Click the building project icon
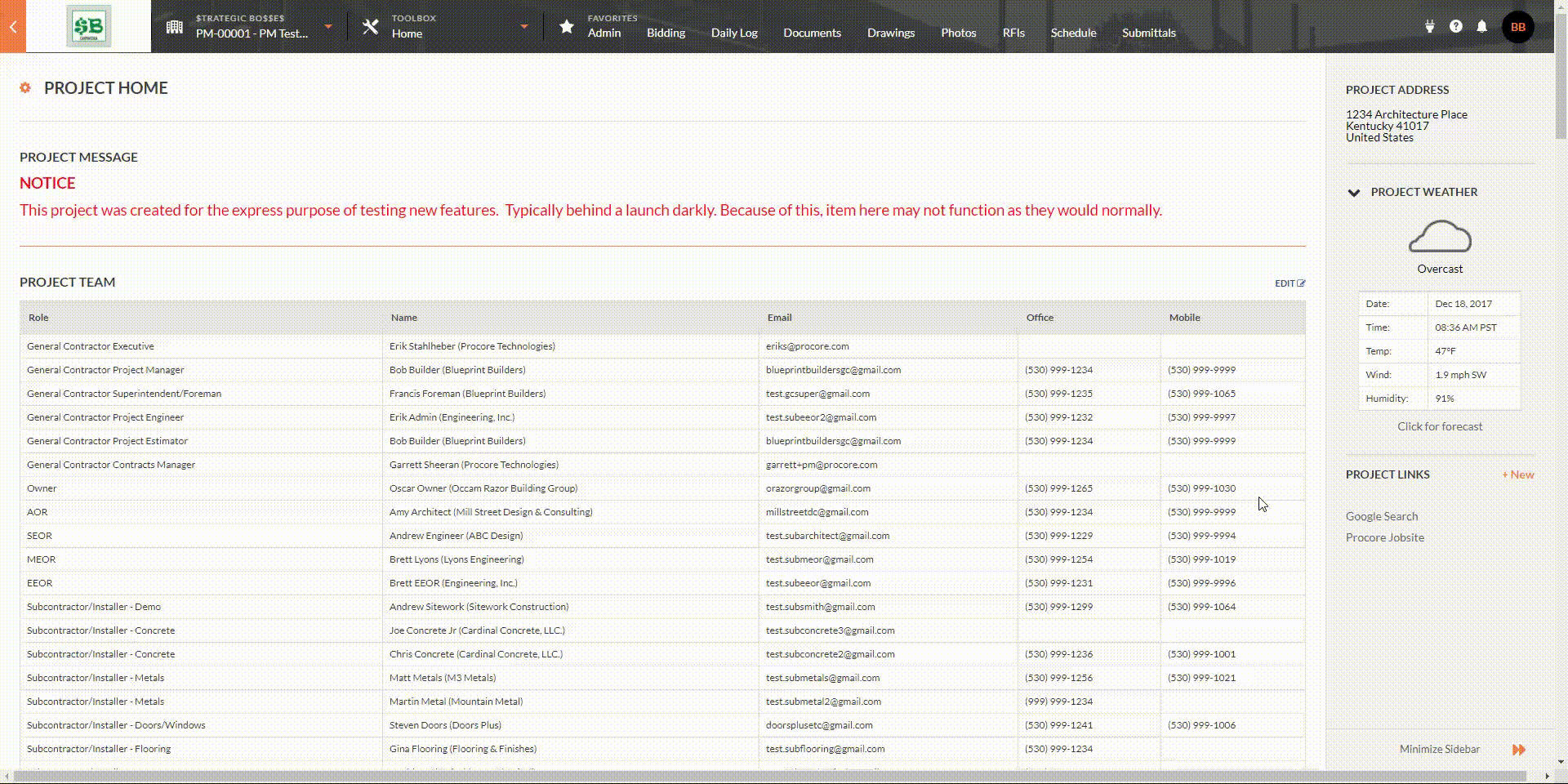 click(x=174, y=27)
